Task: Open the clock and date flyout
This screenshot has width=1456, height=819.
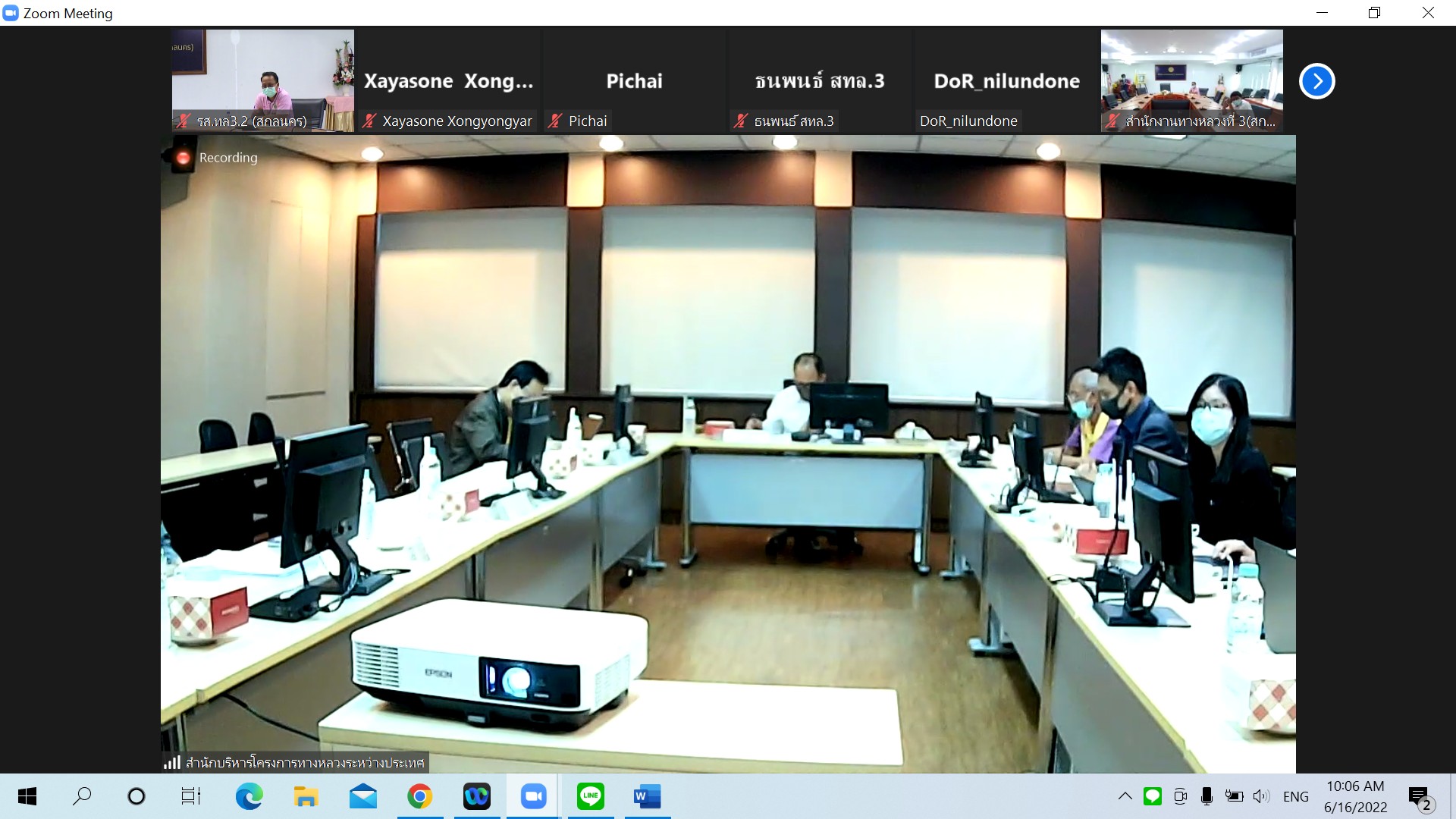Action: click(x=1355, y=796)
